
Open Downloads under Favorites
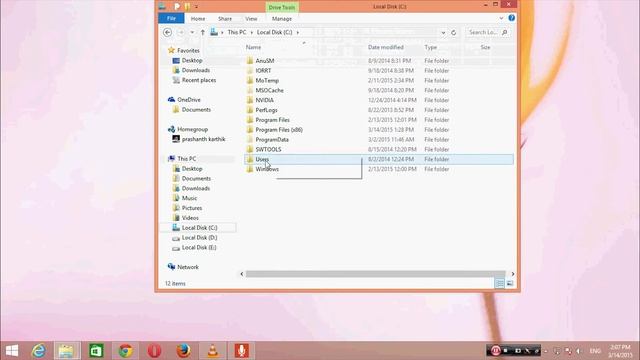(x=196, y=70)
